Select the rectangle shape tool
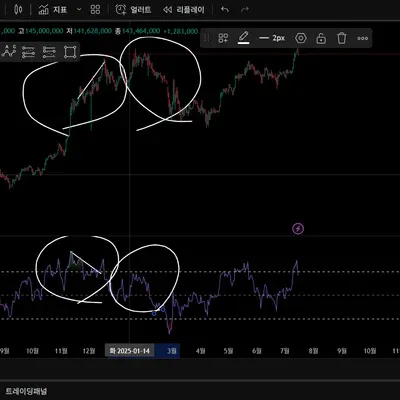400x400 pixels. 70,52
